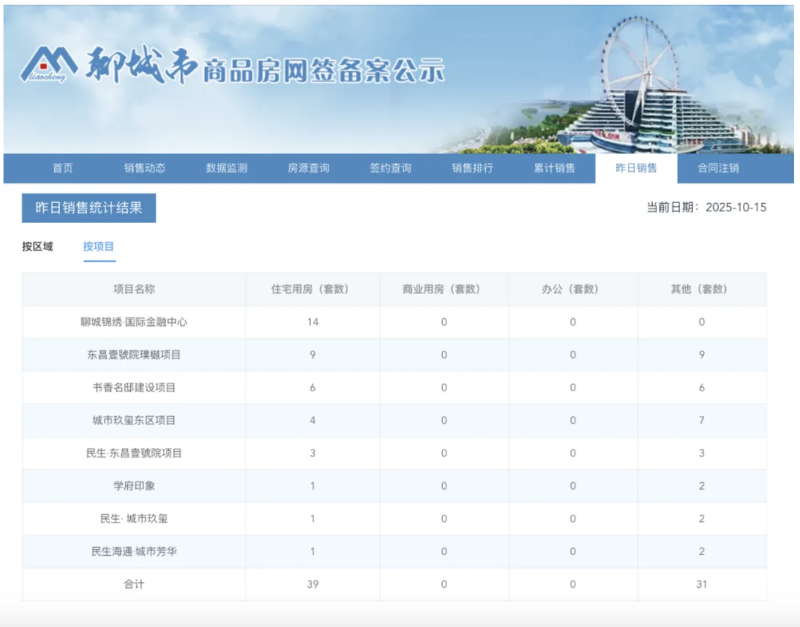Open the 首页 navigation item
The width and height of the screenshot is (800, 627).
[62, 167]
